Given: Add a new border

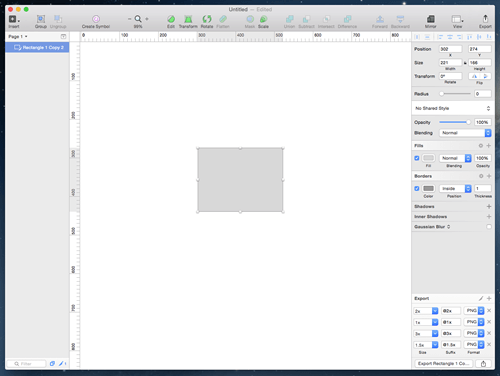Looking at the screenshot, I should click(x=489, y=176).
